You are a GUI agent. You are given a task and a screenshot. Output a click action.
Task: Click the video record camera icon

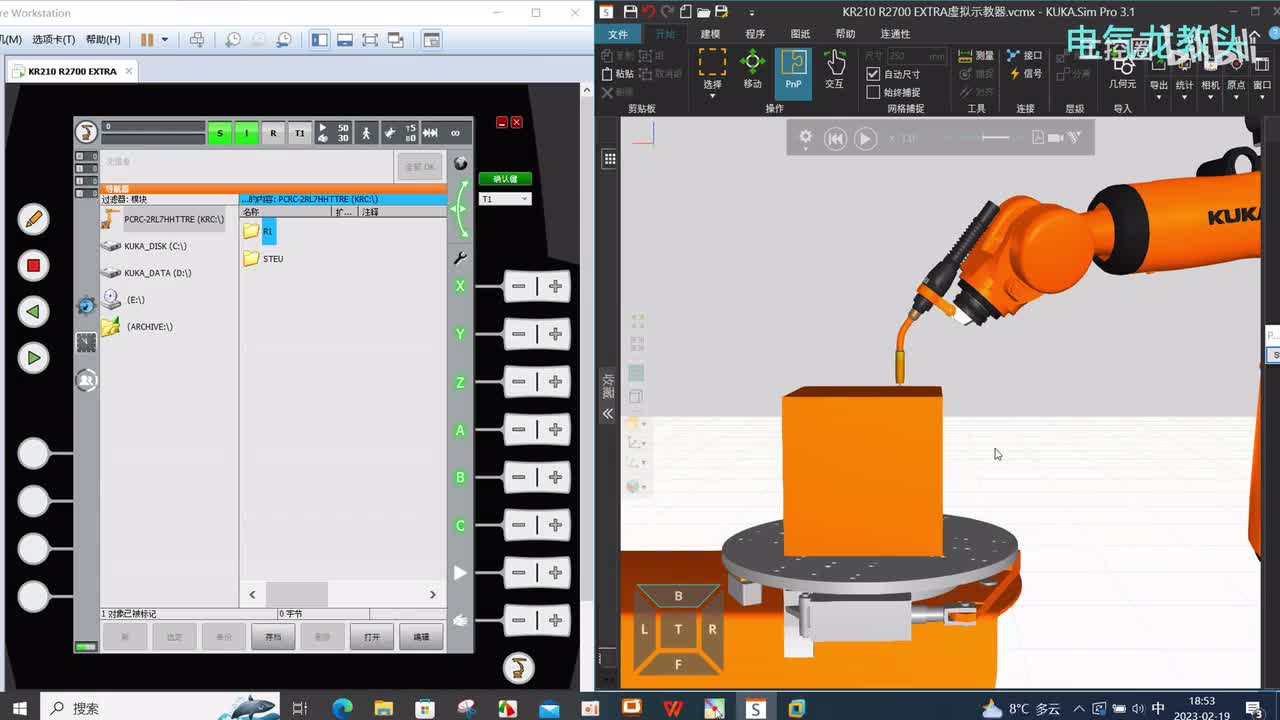[x=1055, y=138]
